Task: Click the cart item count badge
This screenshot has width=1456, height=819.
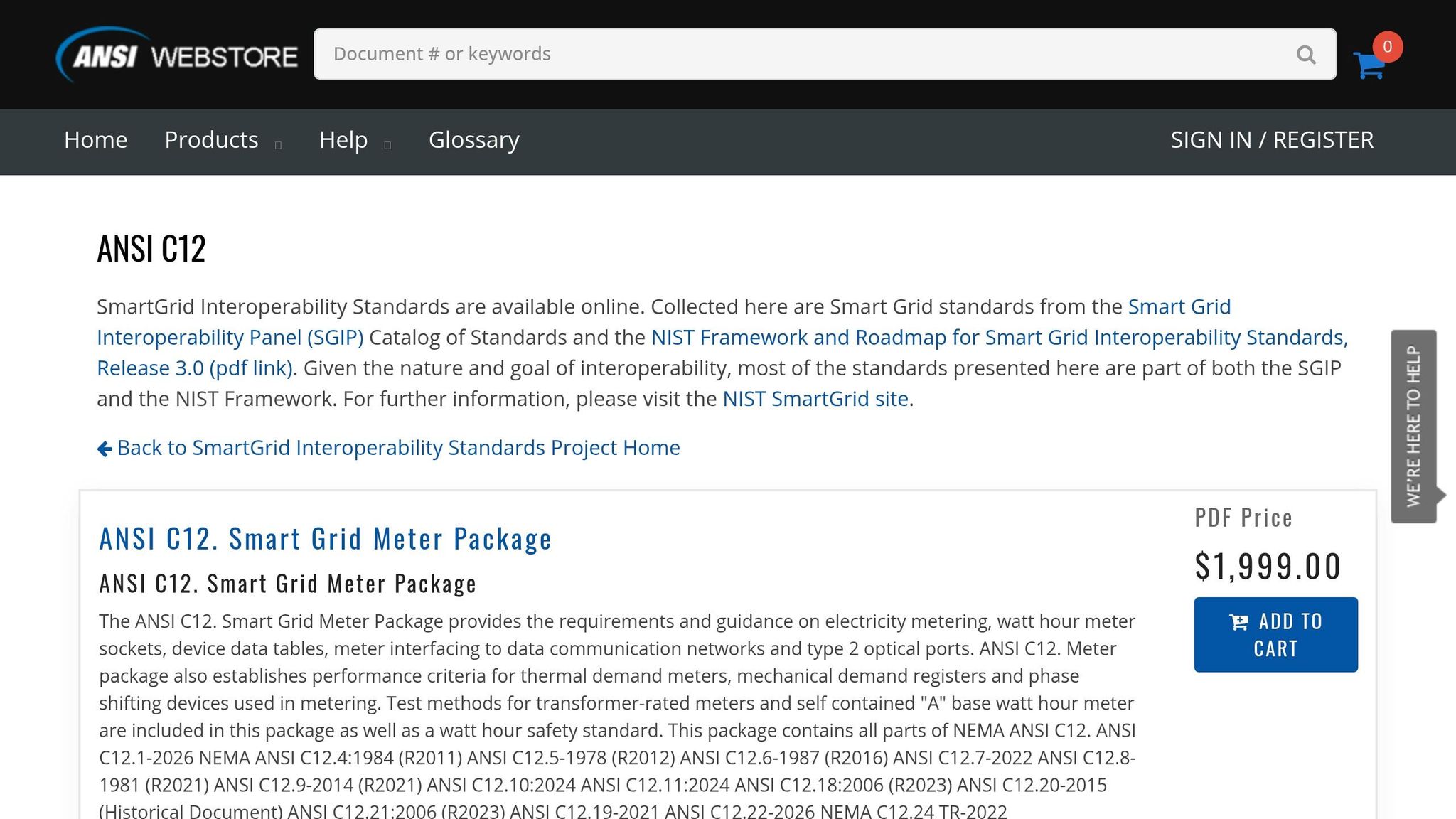Action: tap(1387, 47)
